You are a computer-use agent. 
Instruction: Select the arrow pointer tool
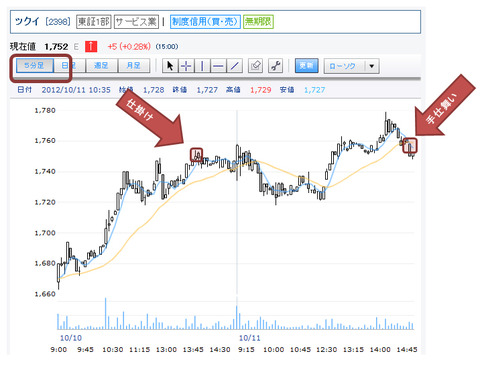(x=170, y=66)
